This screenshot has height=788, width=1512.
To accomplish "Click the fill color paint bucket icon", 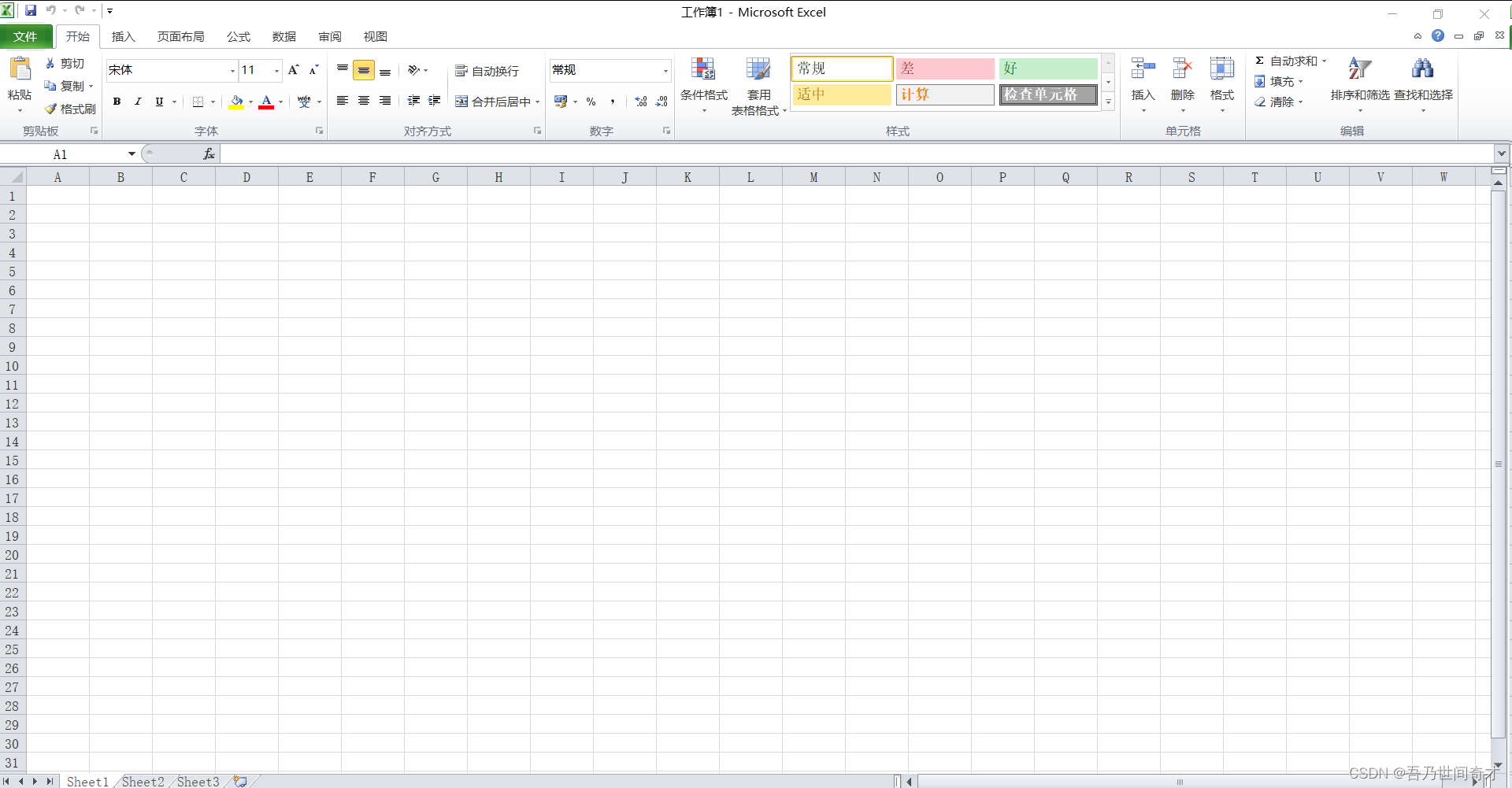I will coord(236,102).
